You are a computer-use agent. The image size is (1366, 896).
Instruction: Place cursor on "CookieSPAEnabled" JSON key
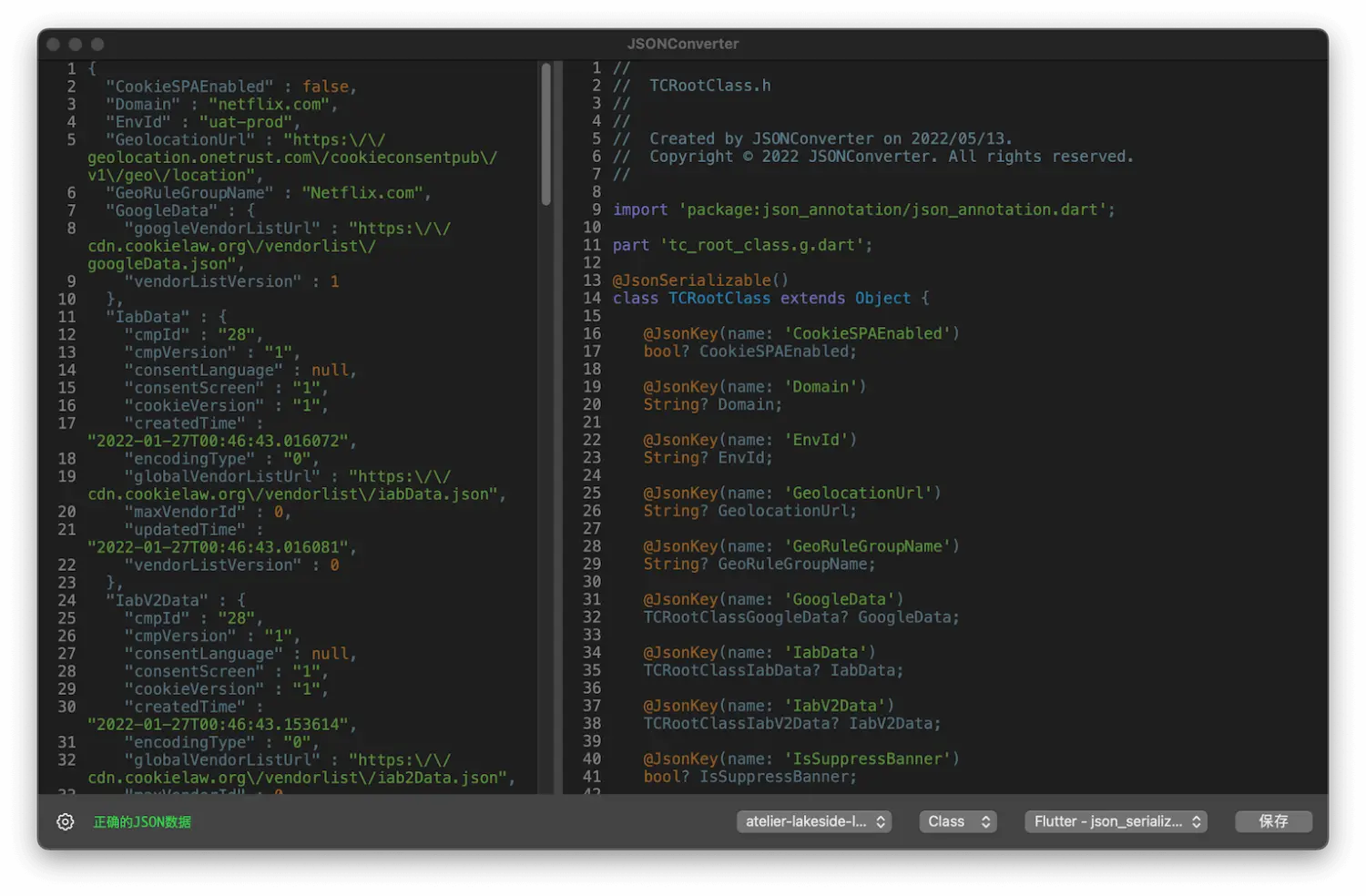(x=189, y=87)
